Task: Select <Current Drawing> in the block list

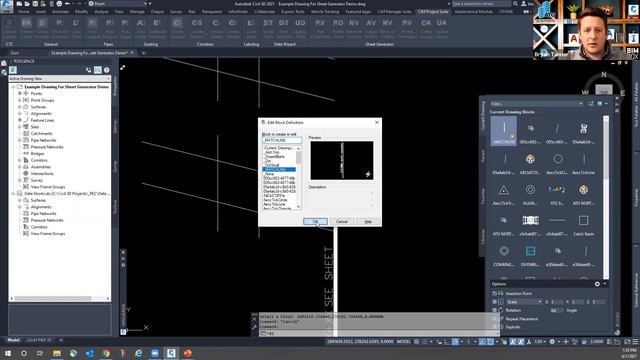Action: click(x=279, y=148)
